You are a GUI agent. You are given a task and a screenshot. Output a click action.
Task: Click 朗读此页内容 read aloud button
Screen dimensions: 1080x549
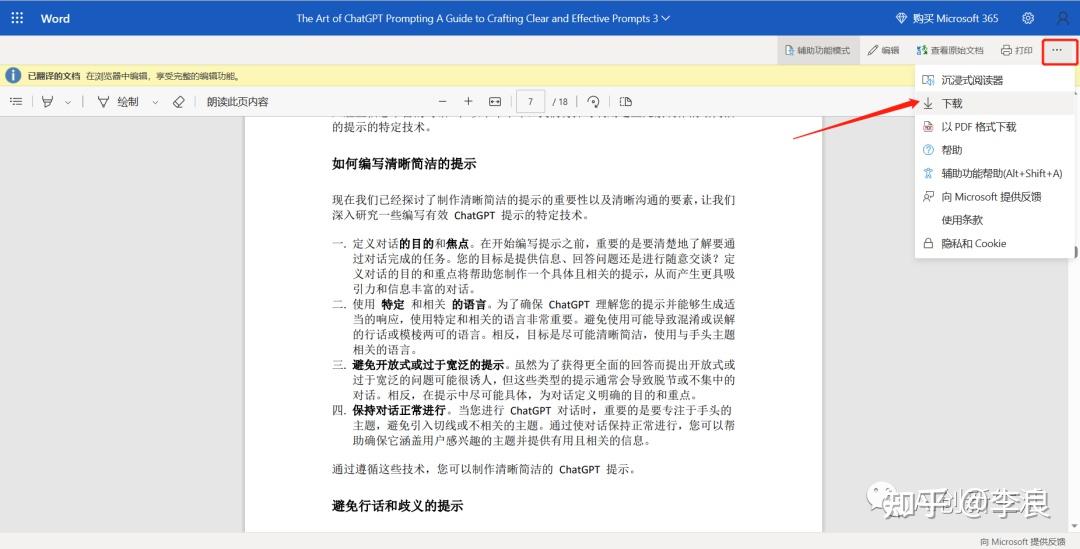click(x=238, y=102)
